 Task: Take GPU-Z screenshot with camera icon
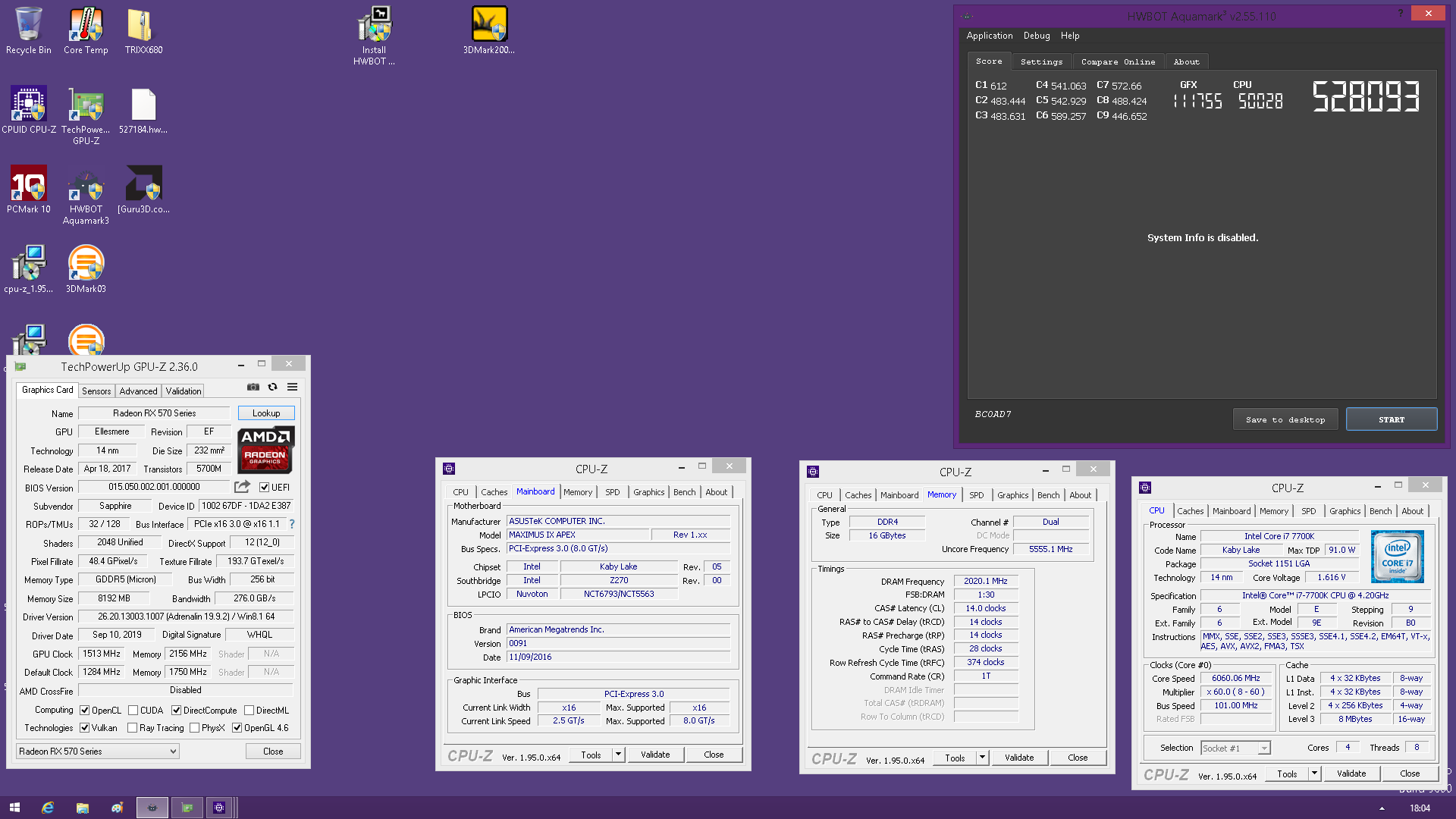point(253,387)
